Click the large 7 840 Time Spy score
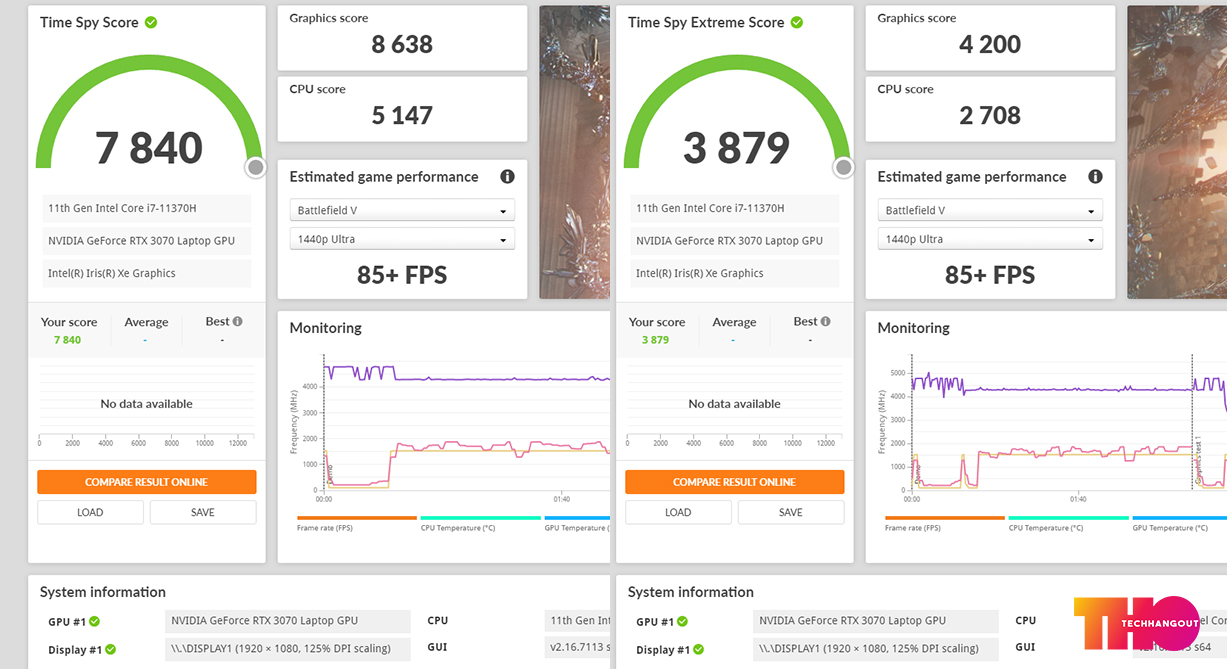The width and height of the screenshot is (1227, 669). (149, 148)
